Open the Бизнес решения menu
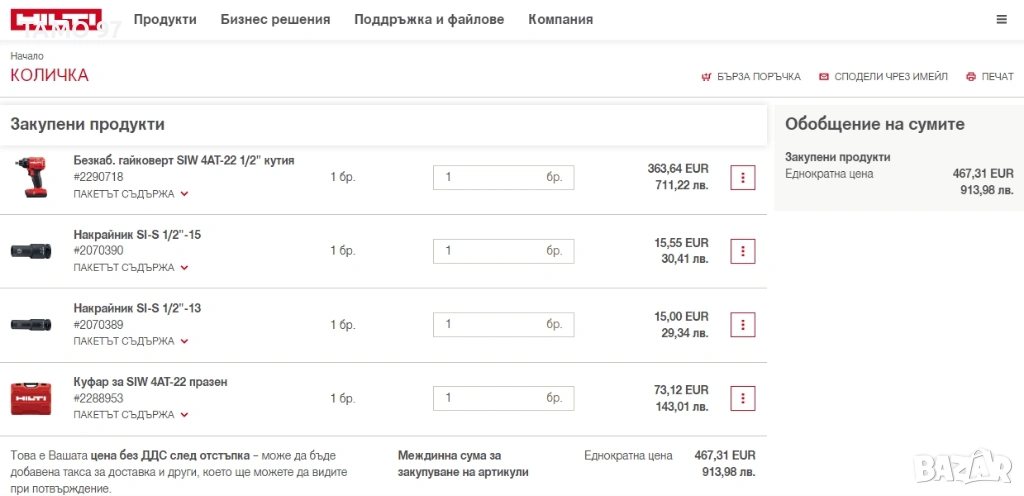Viewport: 1024px width, 496px height. 275,20
